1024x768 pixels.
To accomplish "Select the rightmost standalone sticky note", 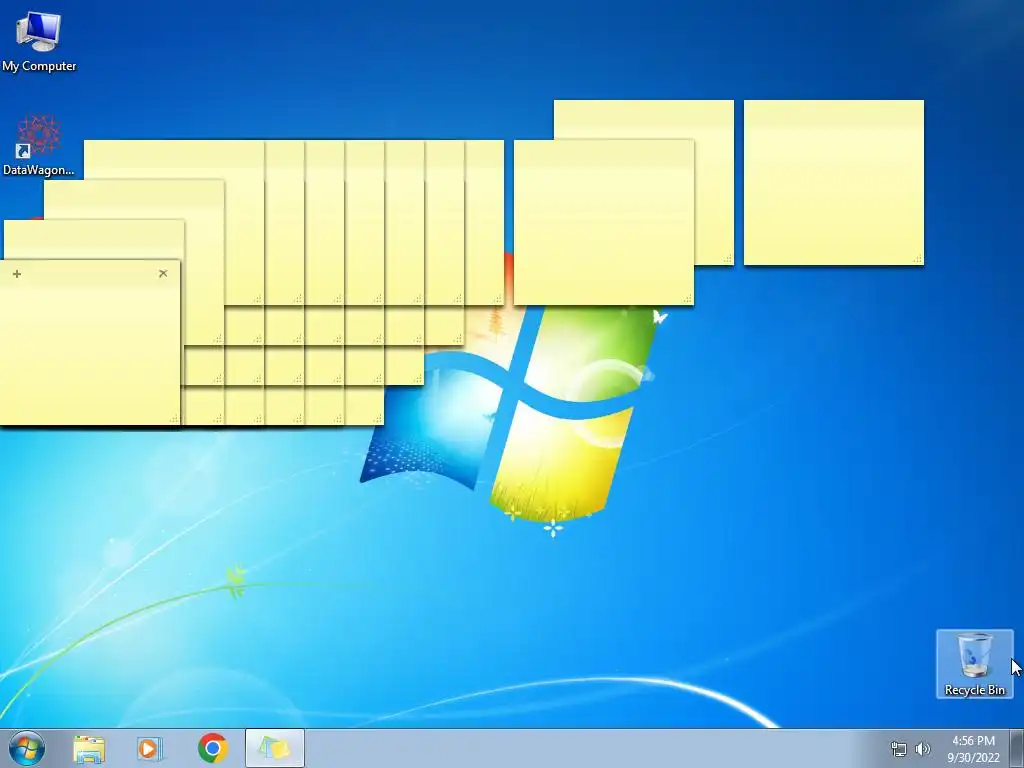I will tap(834, 182).
